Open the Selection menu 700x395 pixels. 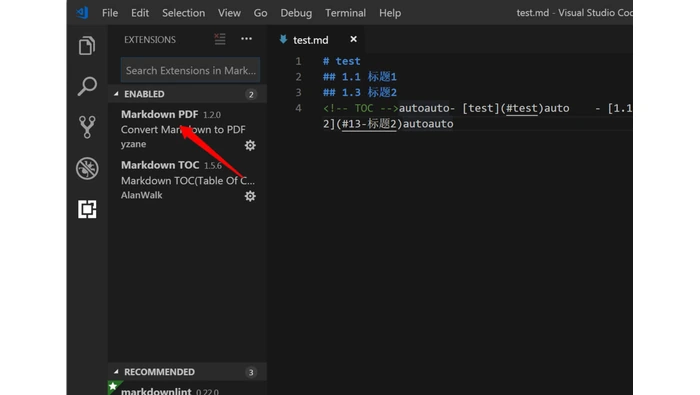[x=183, y=13]
